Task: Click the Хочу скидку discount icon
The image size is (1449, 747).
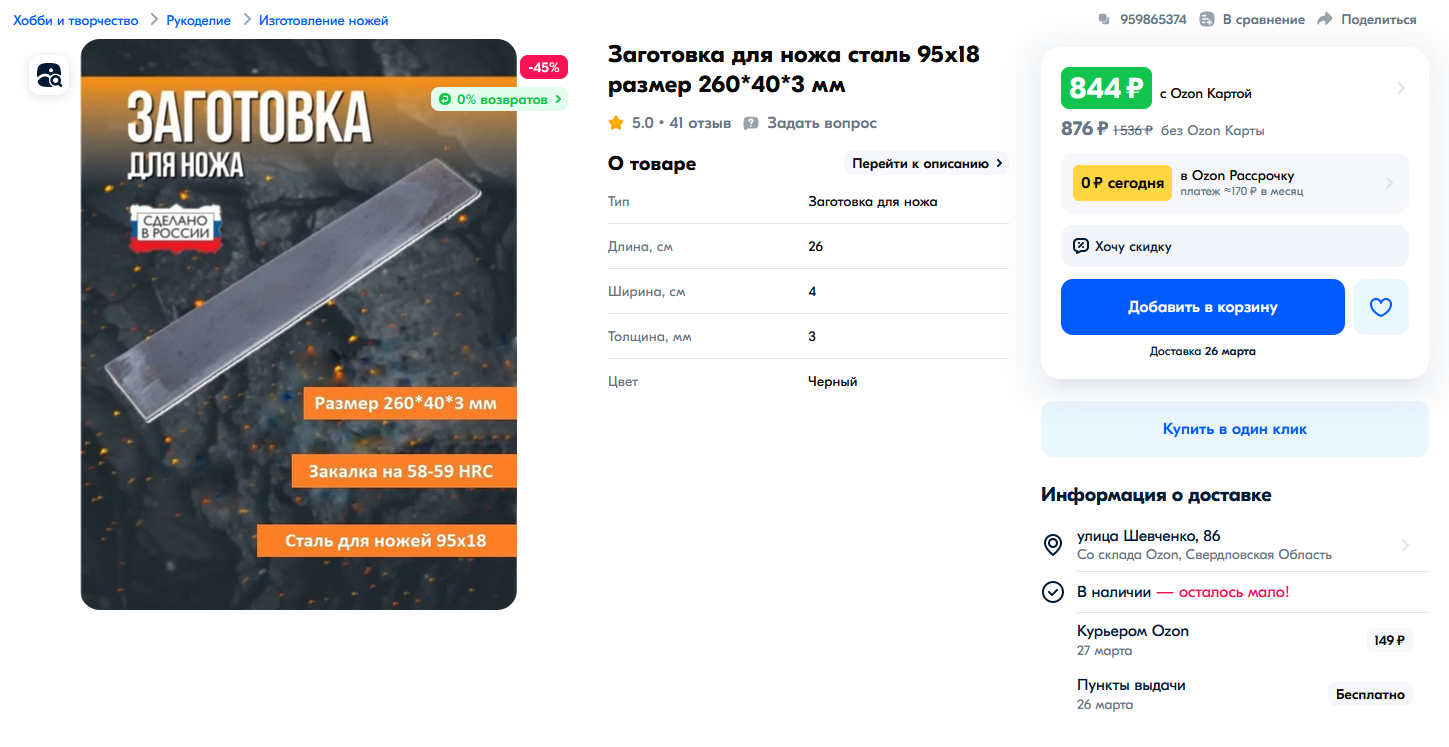Action: (1080, 246)
